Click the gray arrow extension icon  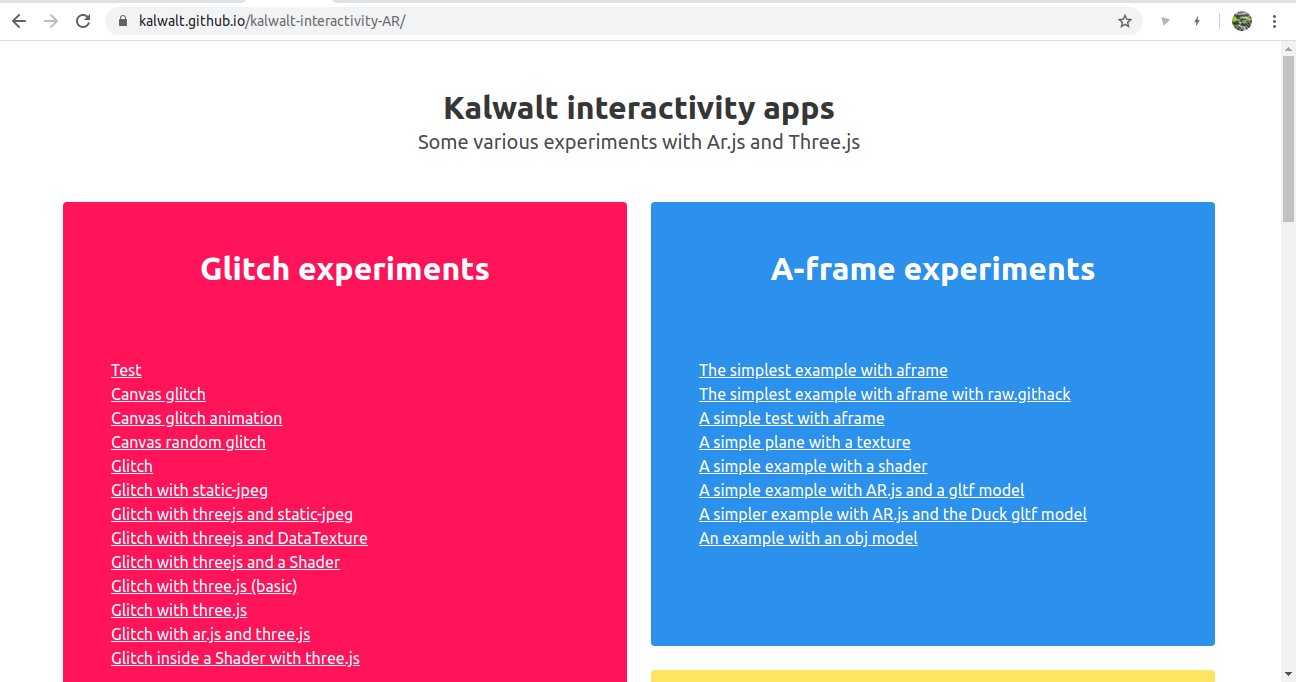pos(1165,21)
